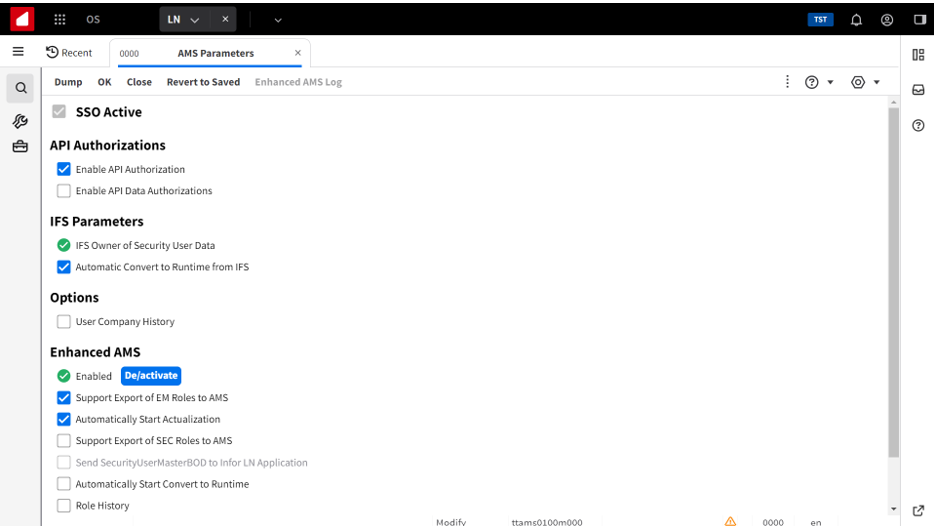
Task: Click the three-dot more actions icon
Action: coord(788,82)
